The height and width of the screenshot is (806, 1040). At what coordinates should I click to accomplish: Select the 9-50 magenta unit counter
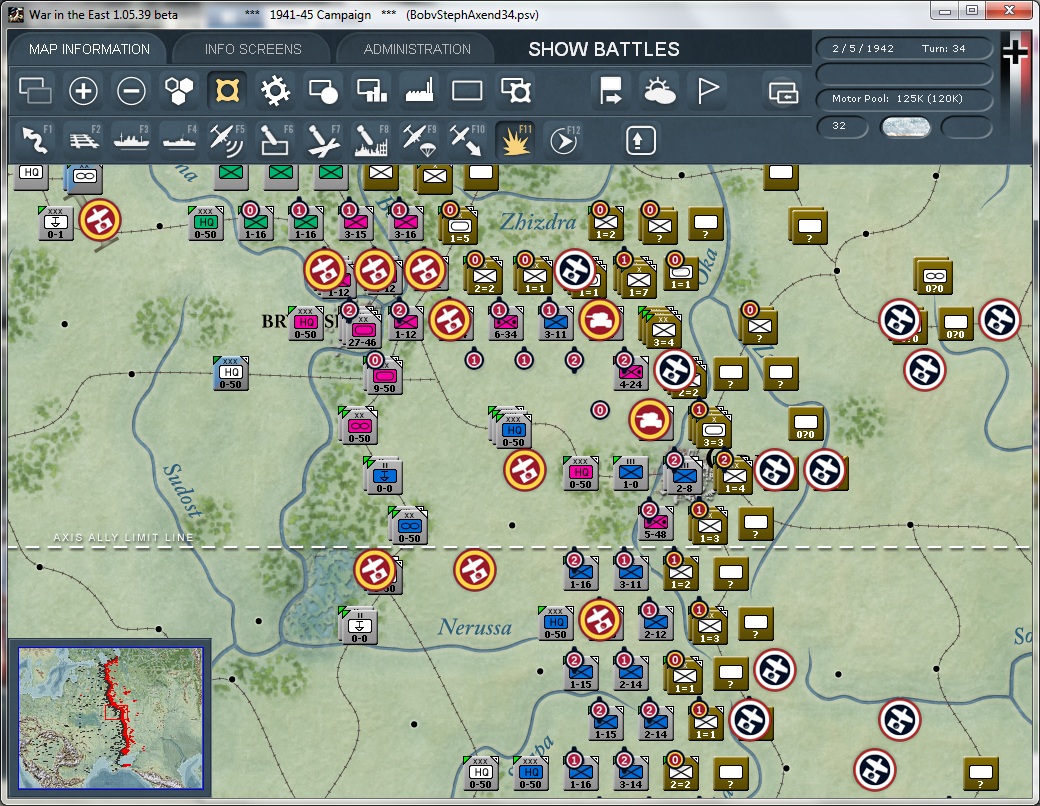[x=384, y=375]
